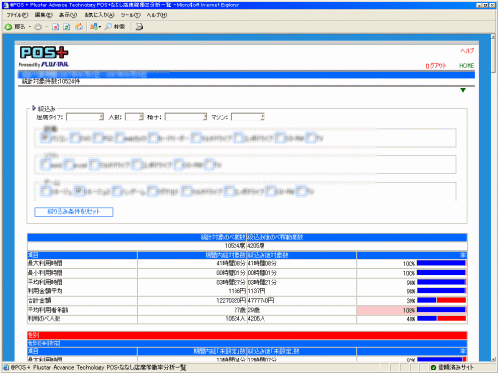This screenshot has width=498, height=373.
Task: Open the ファイル menu
Action: (17, 15)
